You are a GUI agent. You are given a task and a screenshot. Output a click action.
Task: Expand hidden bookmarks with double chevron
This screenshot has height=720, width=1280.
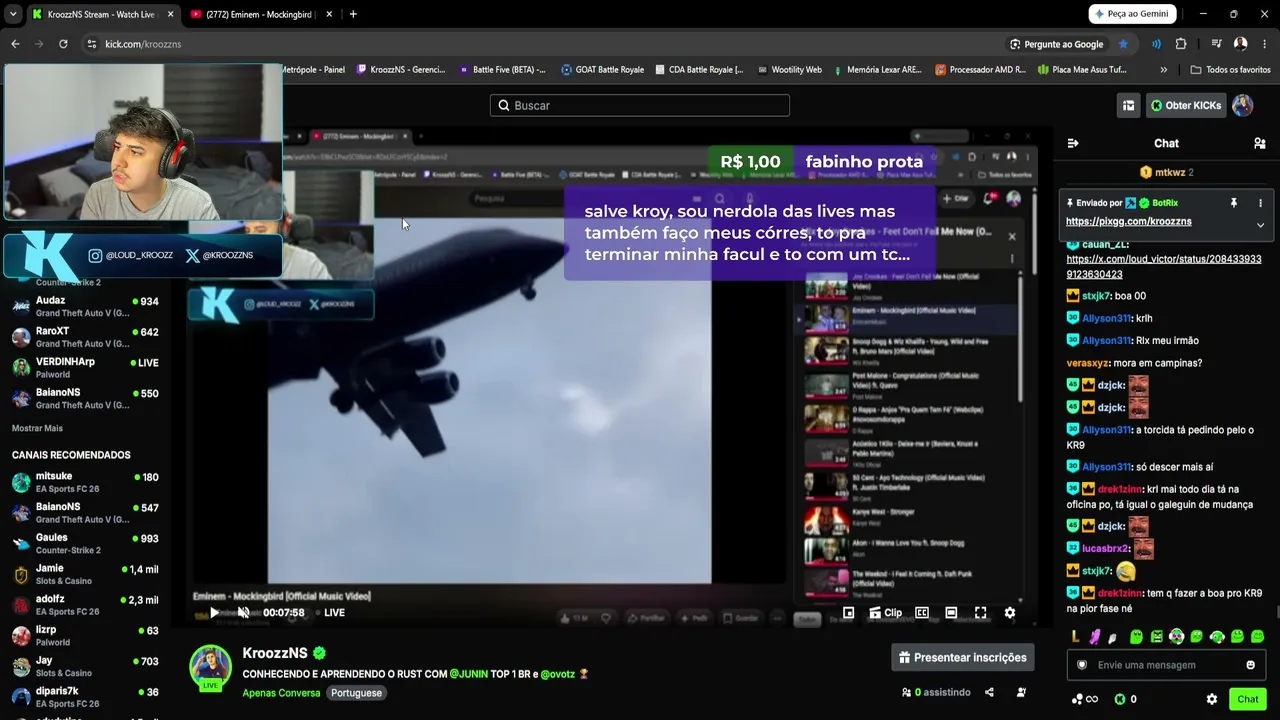[x=1163, y=70]
